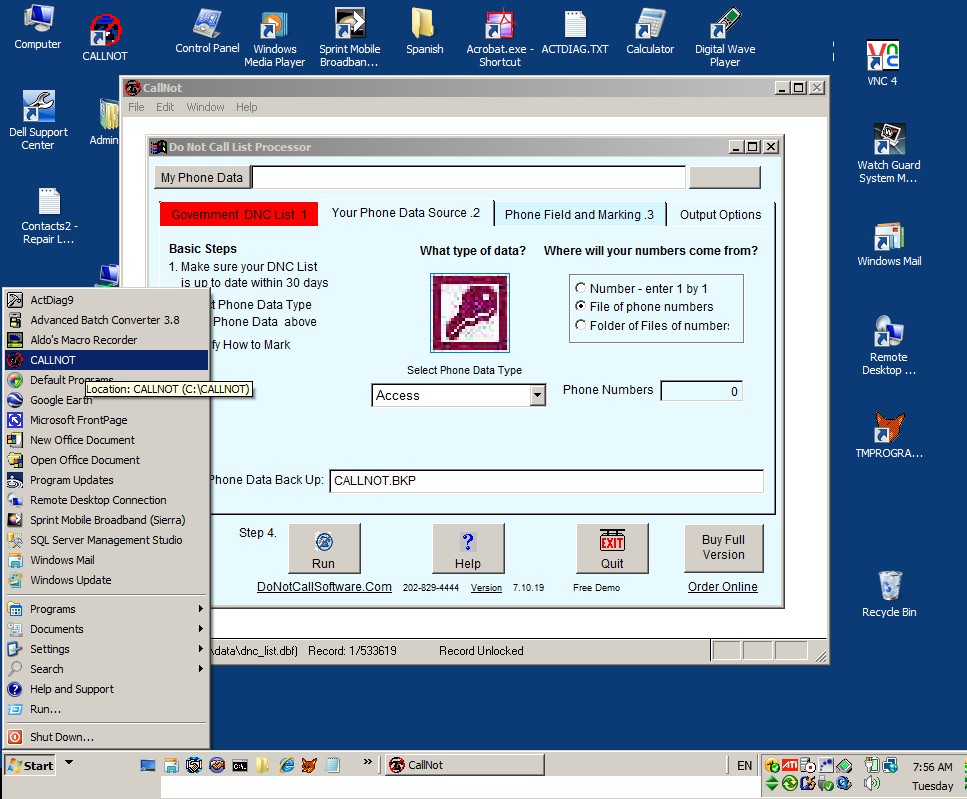The width and height of the screenshot is (967, 799).
Task: Select ActDiag9 in the Start menu
Action: [x=106, y=300]
